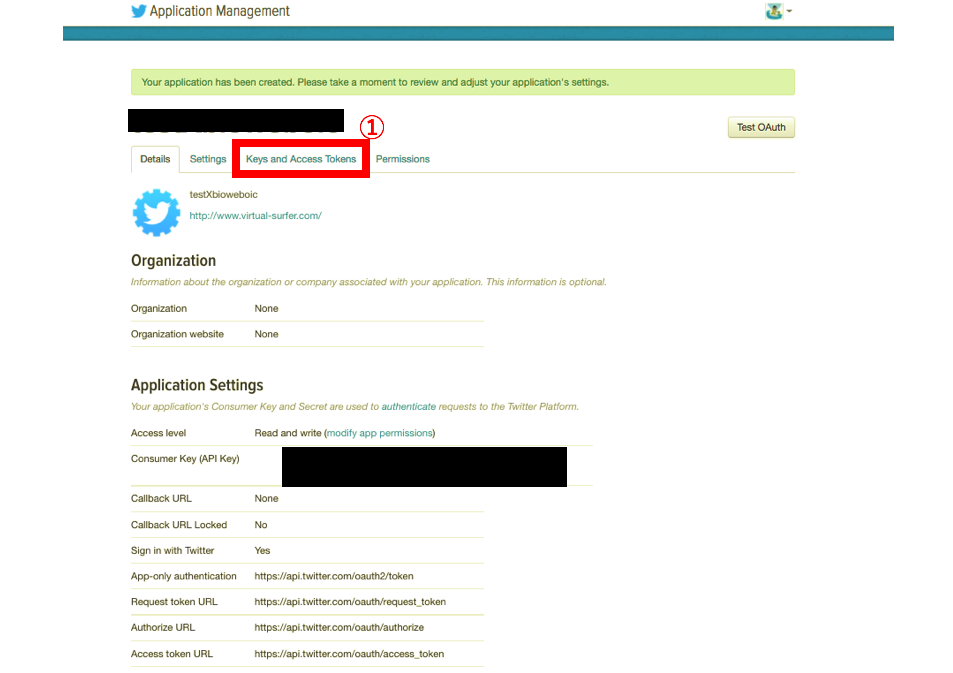The image size is (953, 673).
Task: Click the Sign in with Twitter label
Action: tap(172, 551)
